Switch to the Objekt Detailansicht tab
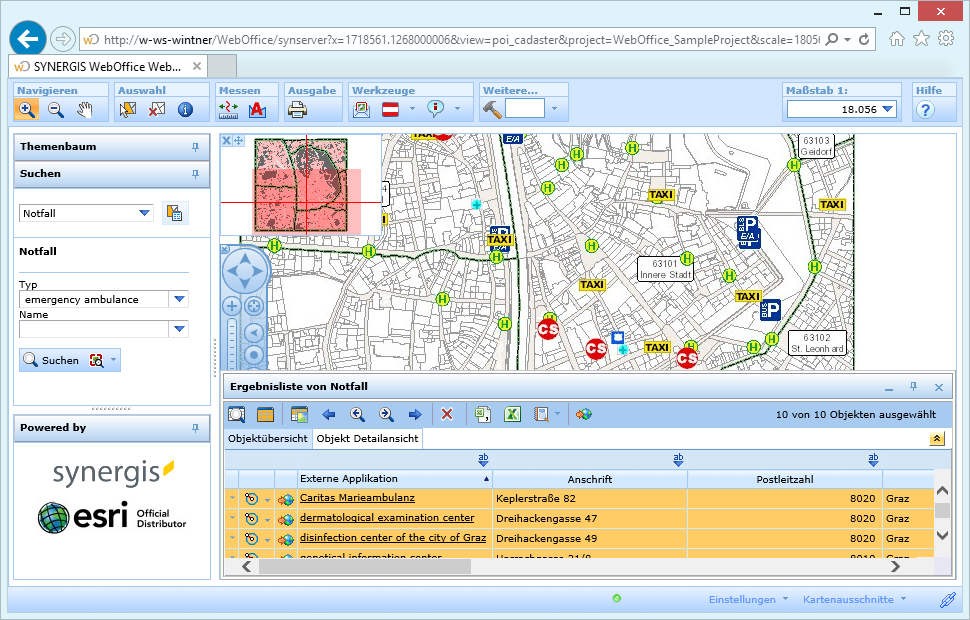The width and height of the screenshot is (970, 620). click(x=366, y=438)
